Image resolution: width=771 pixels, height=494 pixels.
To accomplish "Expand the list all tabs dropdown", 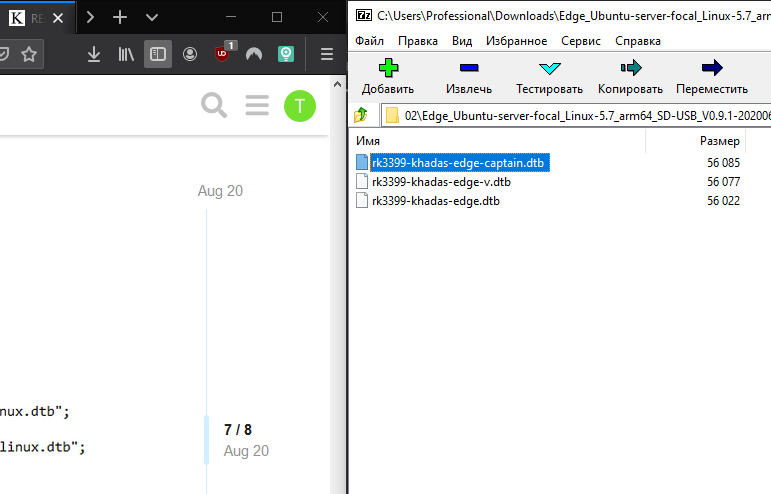I will [x=152, y=18].
